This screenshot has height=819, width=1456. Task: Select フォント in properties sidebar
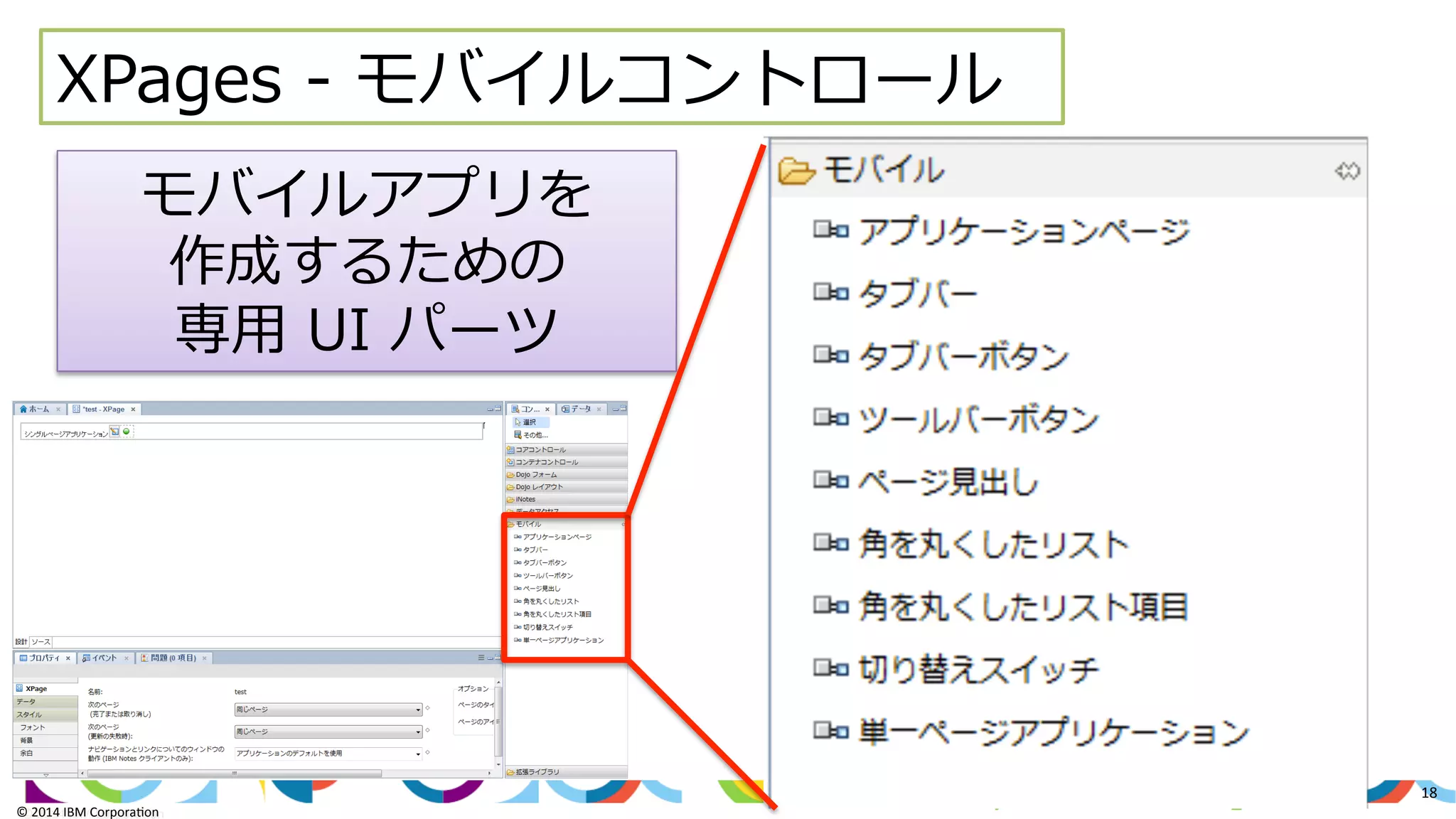point(45,727)
